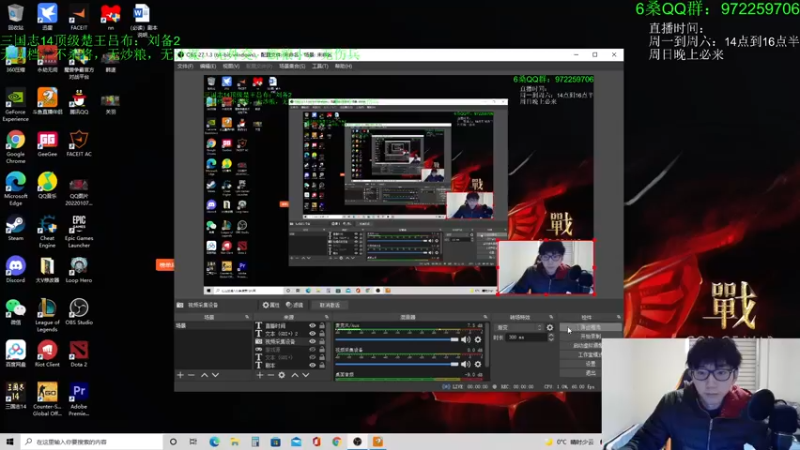Open transition properties gear icon
The image size is (800, 450).
click(549, 328)
